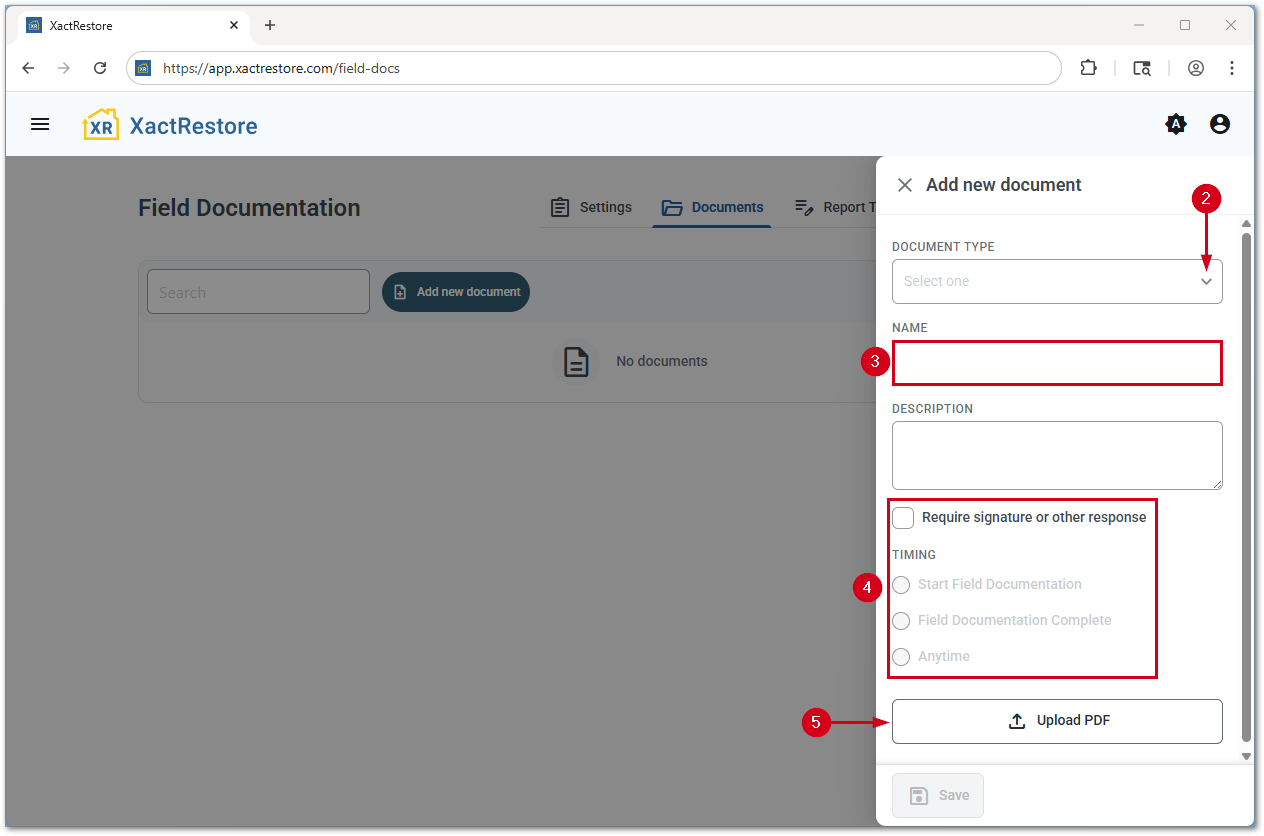Switch to the Documents tab
Viewport: 1264px width, 836px height.
click(712, 207)
